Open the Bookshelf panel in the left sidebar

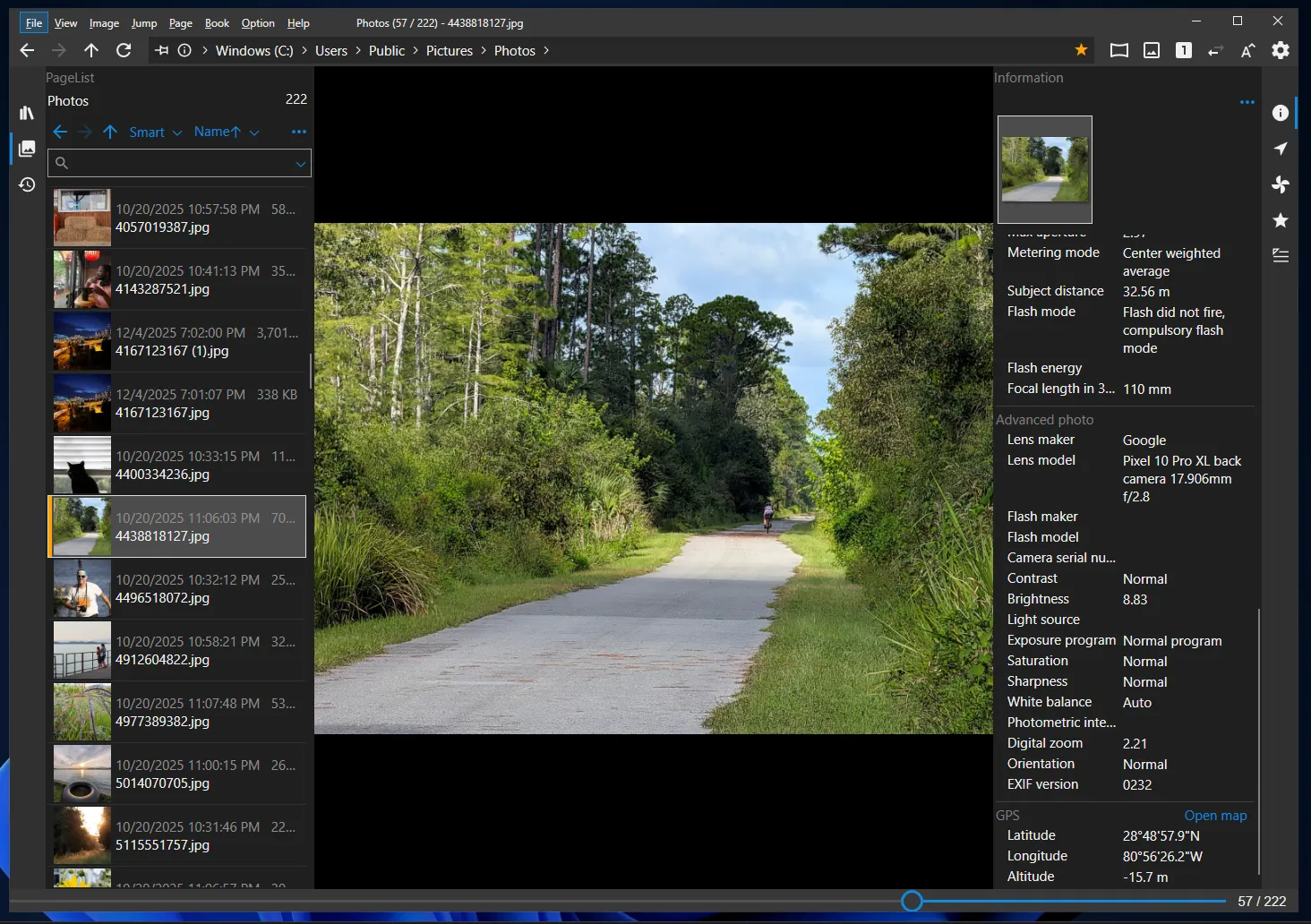[27, 113]
